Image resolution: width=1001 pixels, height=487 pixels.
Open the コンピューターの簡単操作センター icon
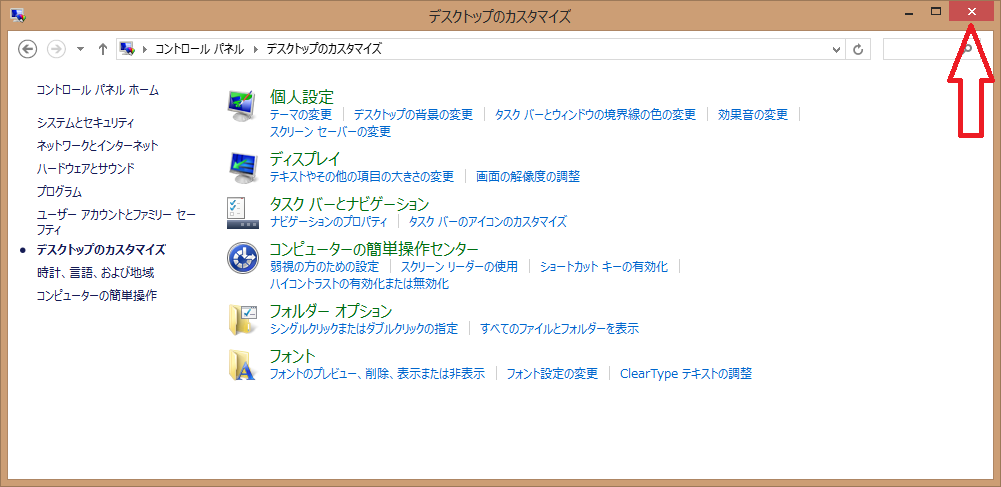243,258
